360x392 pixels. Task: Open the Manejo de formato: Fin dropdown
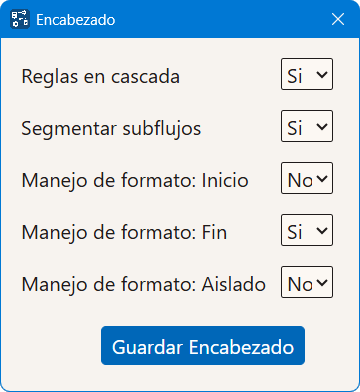click(x=307, y=230)
